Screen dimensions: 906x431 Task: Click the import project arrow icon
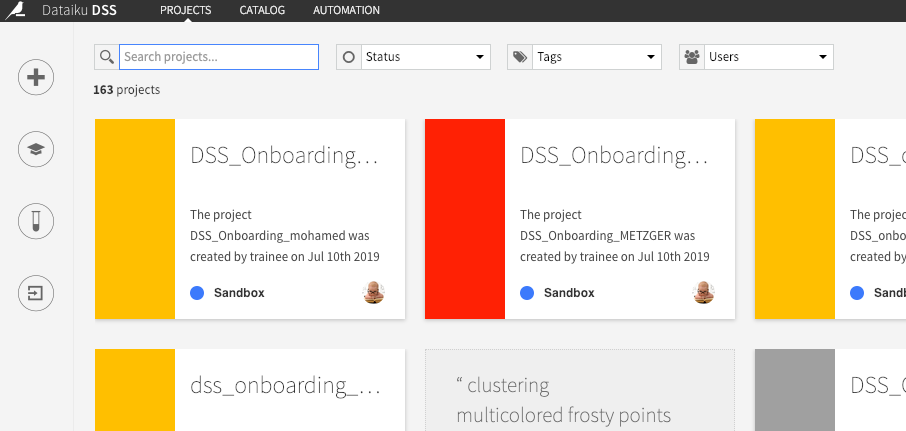click(36, 293)
